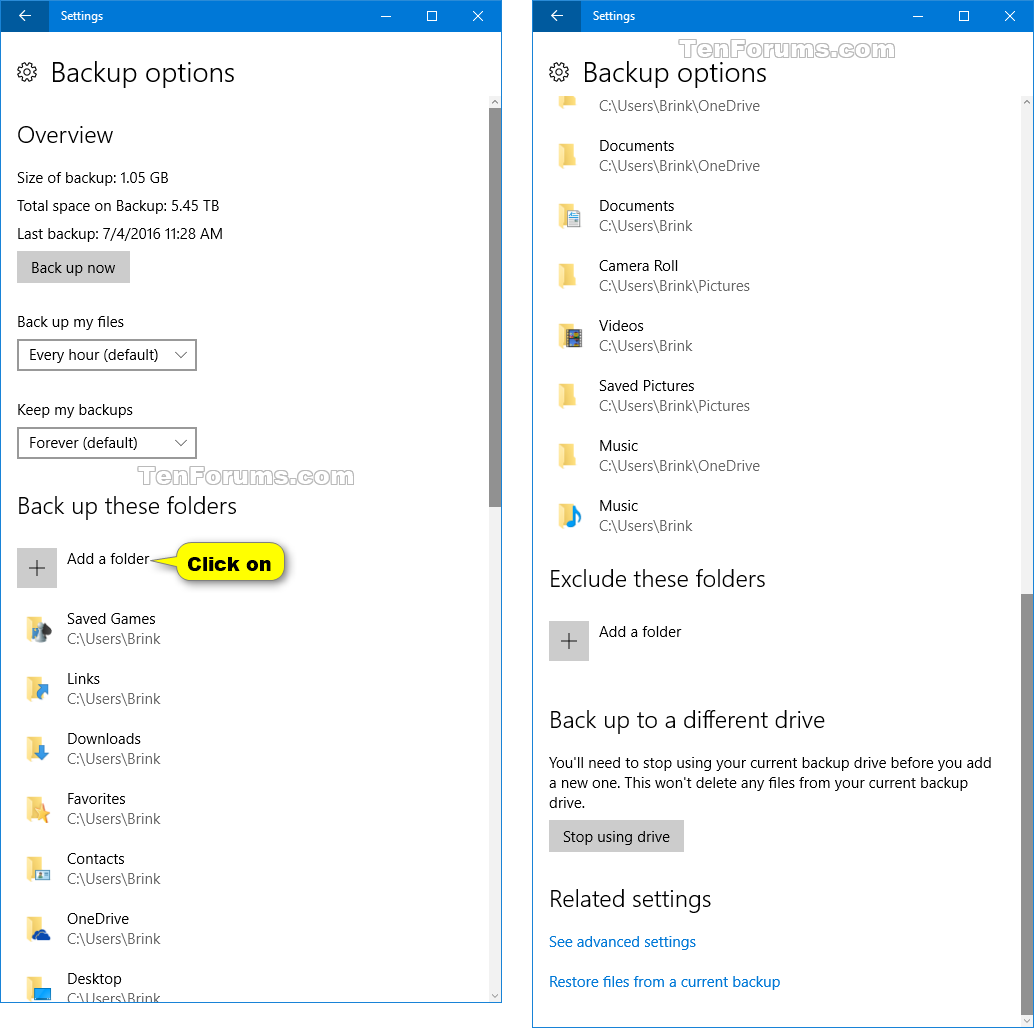Click the Settings gear beside Backup options
Screen dimensions: 1035x1028
[28, 72]
